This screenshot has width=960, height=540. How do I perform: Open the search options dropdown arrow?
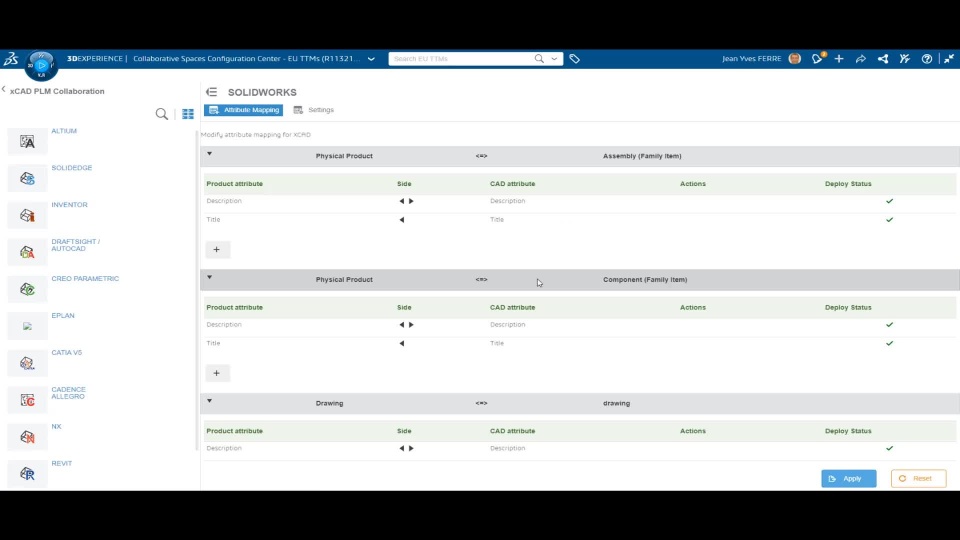[554, 59]
